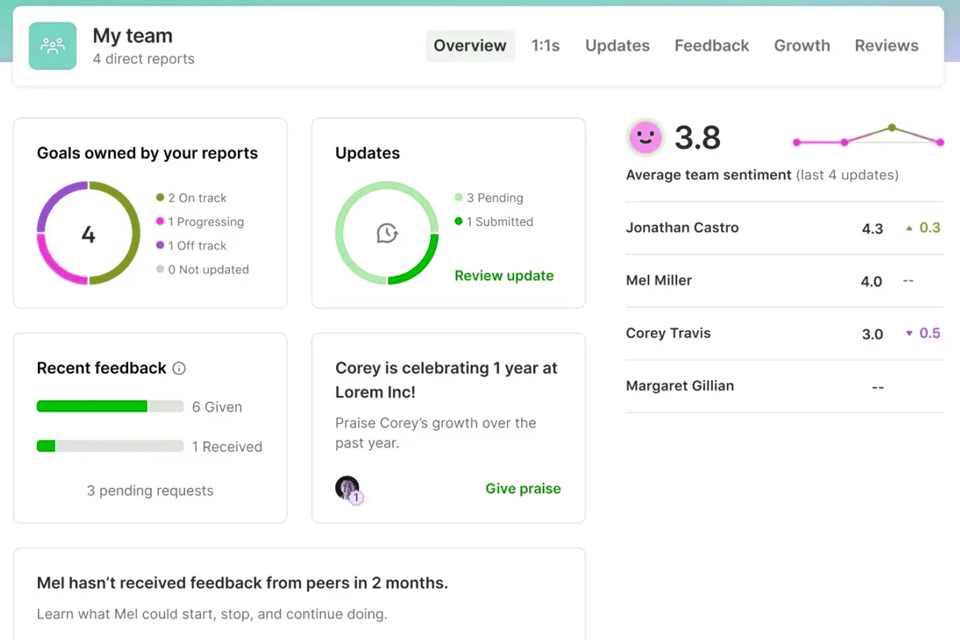
Task: Select the 1 Off track legend item
Action: point(191,246)
